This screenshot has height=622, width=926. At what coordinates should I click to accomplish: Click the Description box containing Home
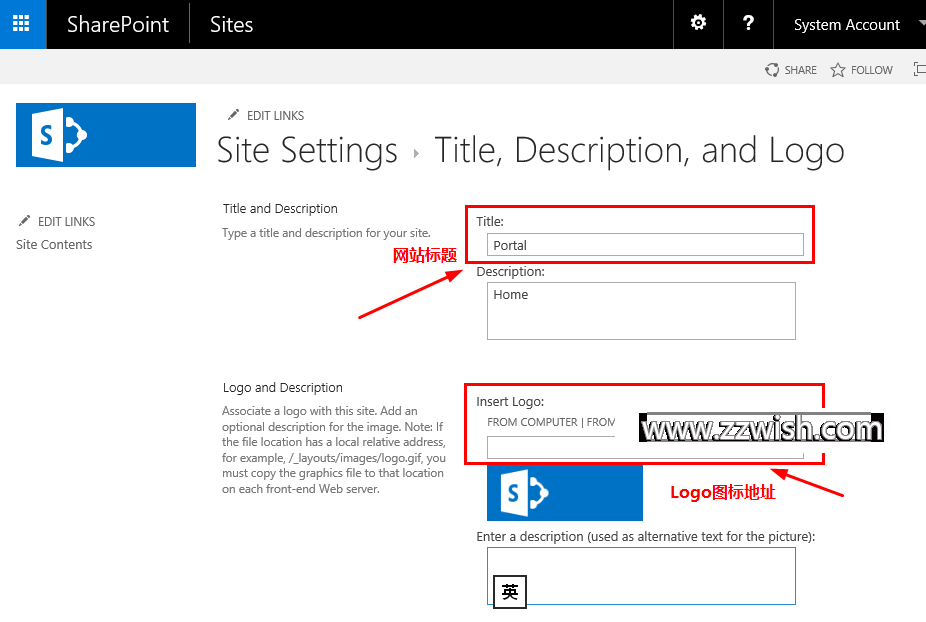(641, 311)
